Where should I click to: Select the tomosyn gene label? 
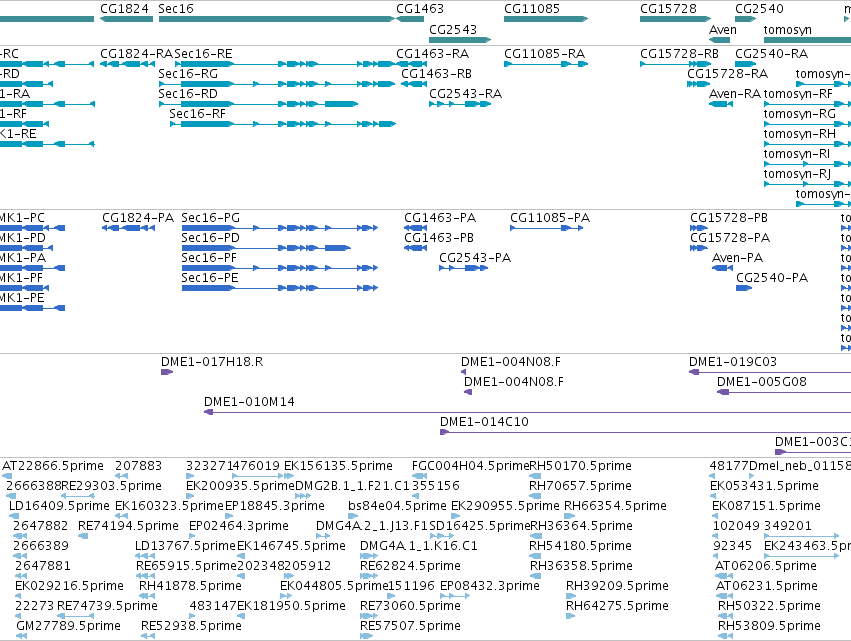[788, 29]
